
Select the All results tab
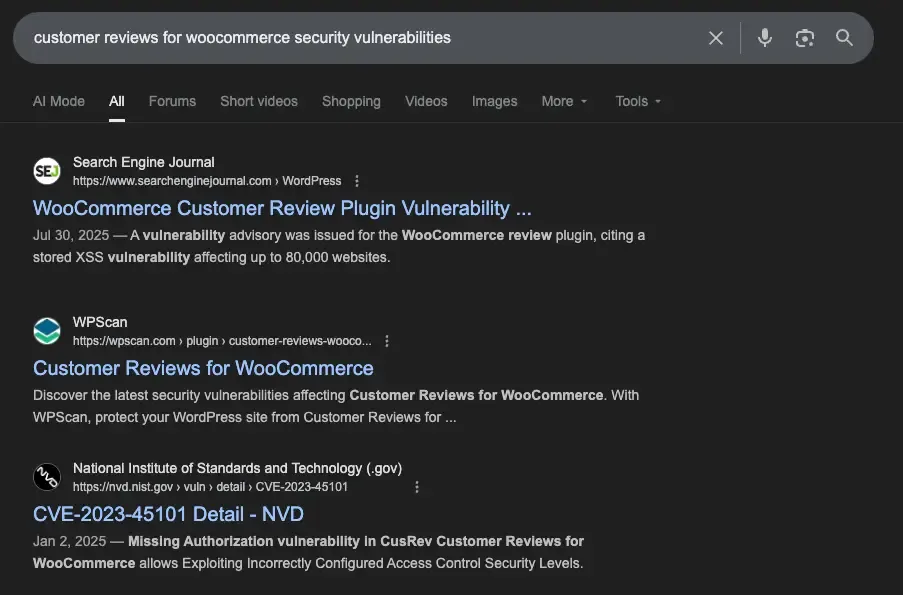(x=117, y=101)
